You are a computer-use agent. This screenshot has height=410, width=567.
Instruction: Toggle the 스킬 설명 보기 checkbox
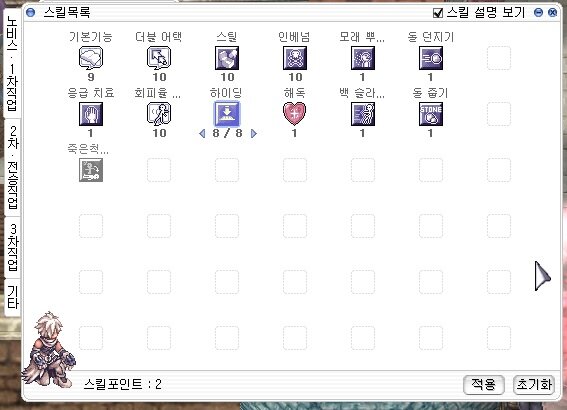click(438, 13)
